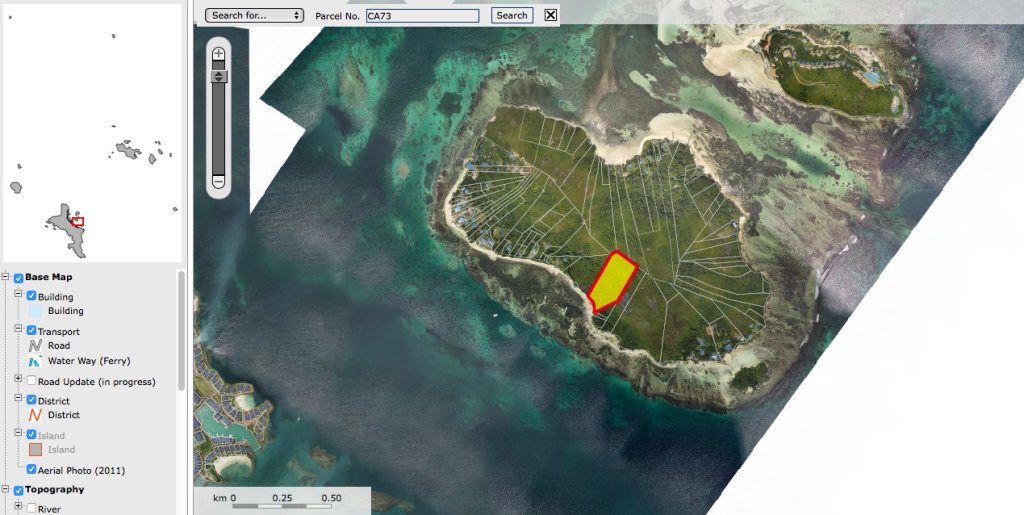Click the zoom in plus button
The height and width of the screenshot is (515, 1024).
tap(218, 54)
